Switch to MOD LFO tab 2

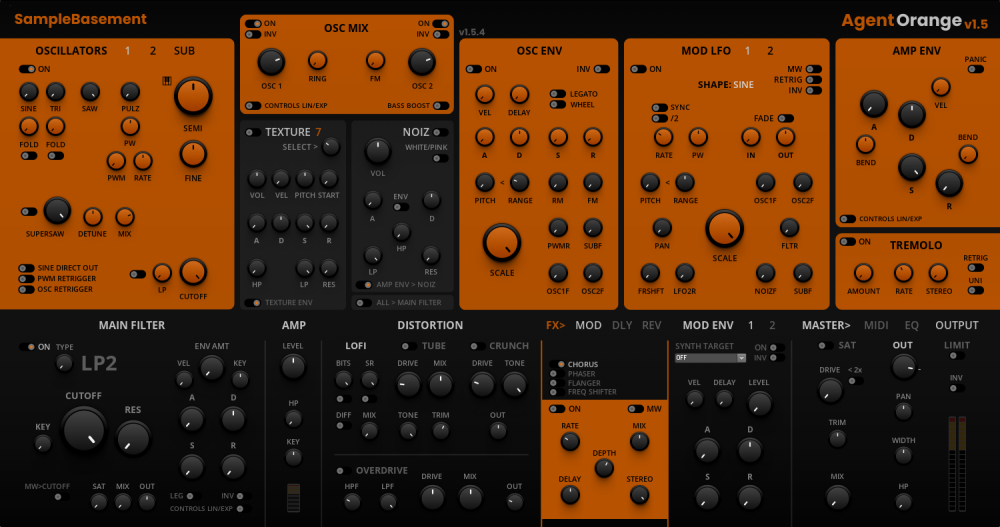(770, 50)
